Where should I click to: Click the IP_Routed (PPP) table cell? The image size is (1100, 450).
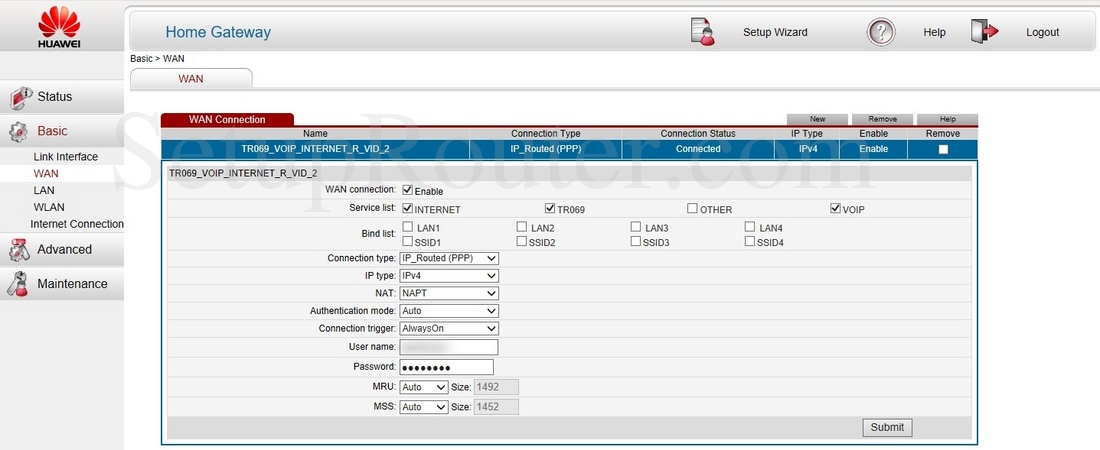pyautogui.click(x=545, y=149)
